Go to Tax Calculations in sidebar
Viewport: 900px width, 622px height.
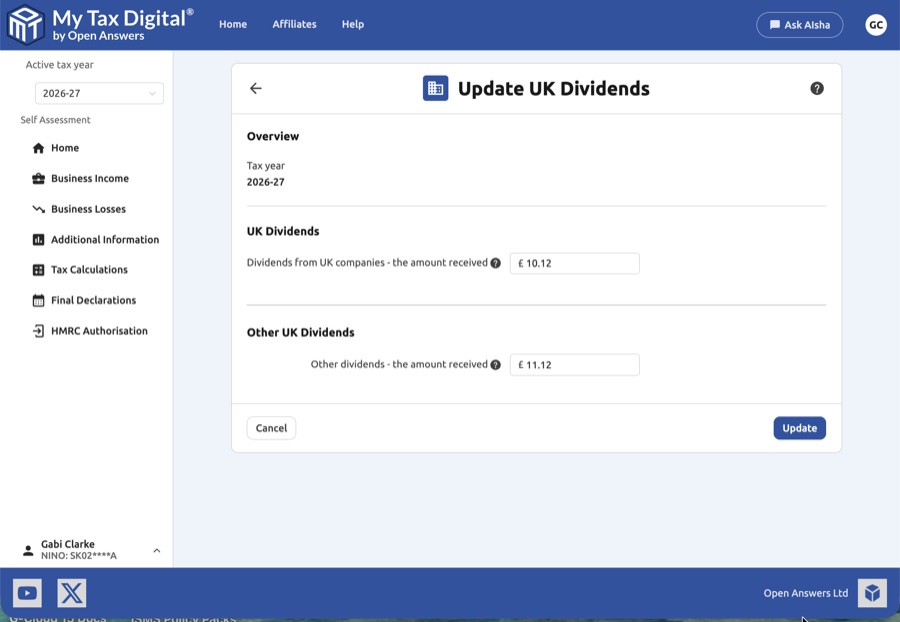tap(89, 270)
